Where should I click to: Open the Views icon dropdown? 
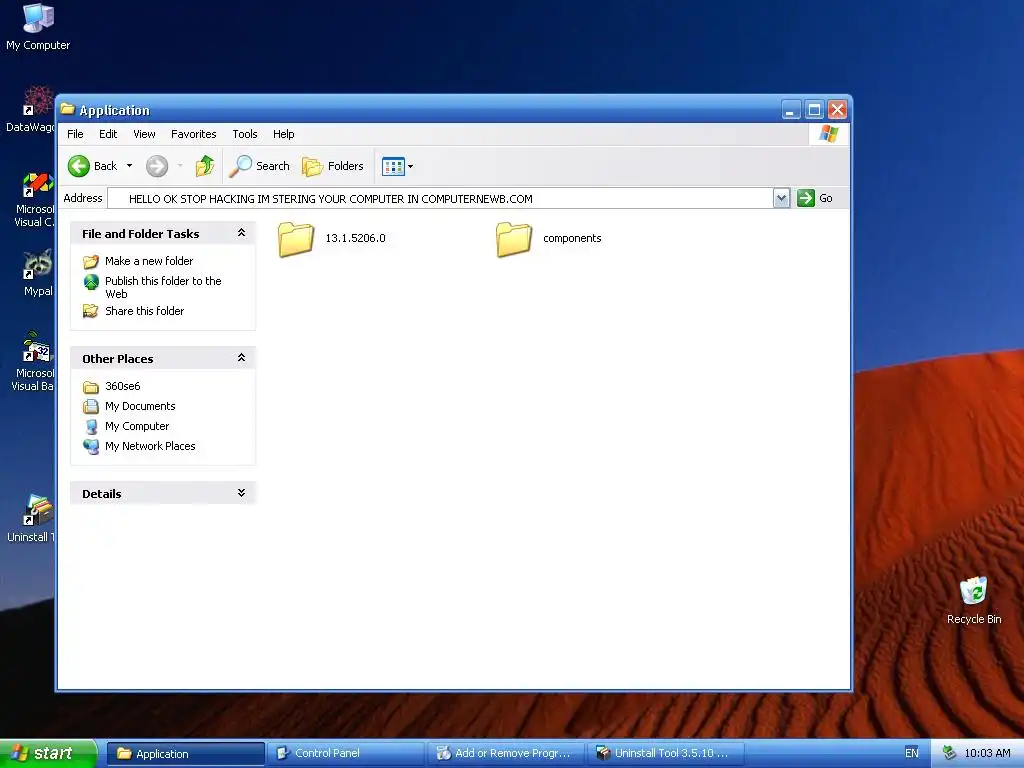click(x=397, y=166)
